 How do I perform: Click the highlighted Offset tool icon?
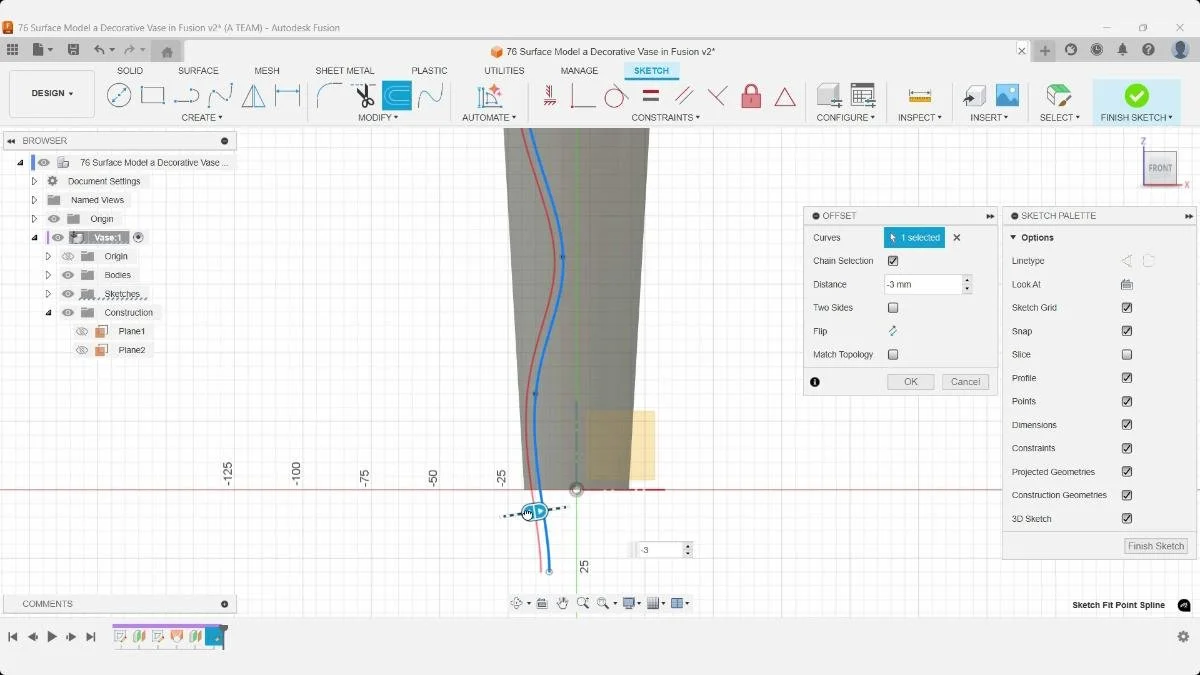(397, 96)
